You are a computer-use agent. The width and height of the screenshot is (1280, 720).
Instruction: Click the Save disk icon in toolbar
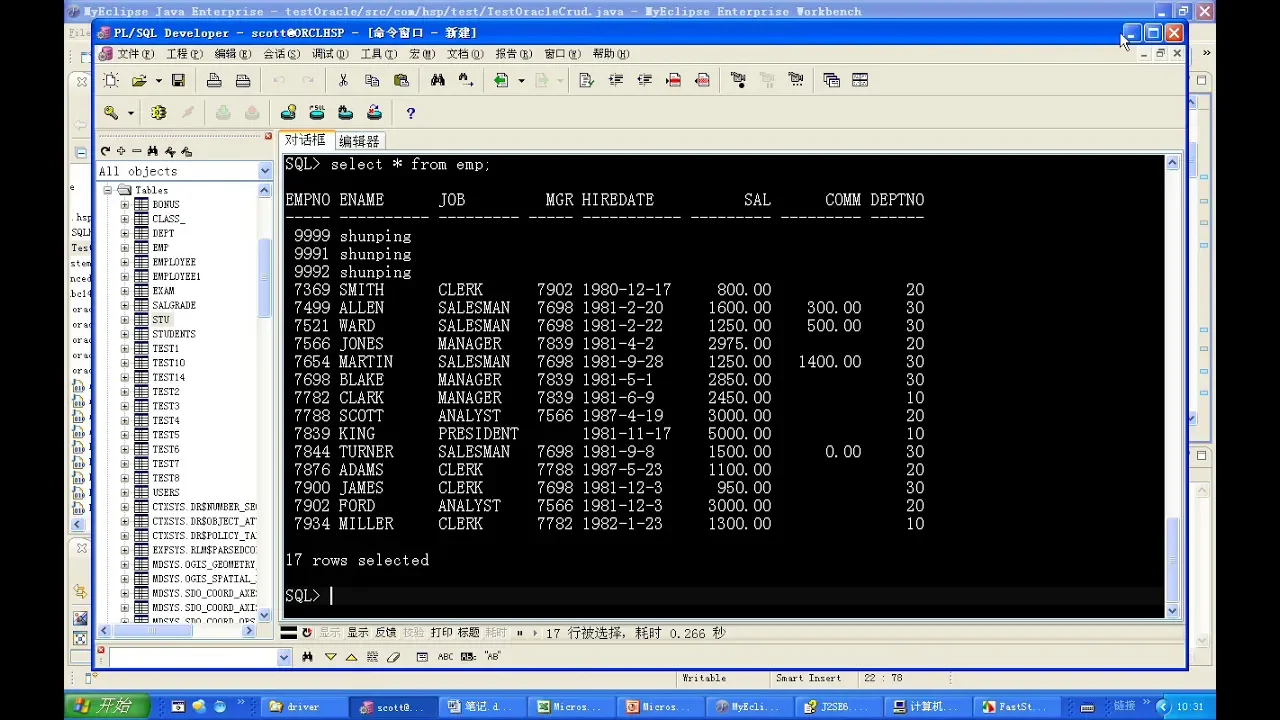coord(178,81)
